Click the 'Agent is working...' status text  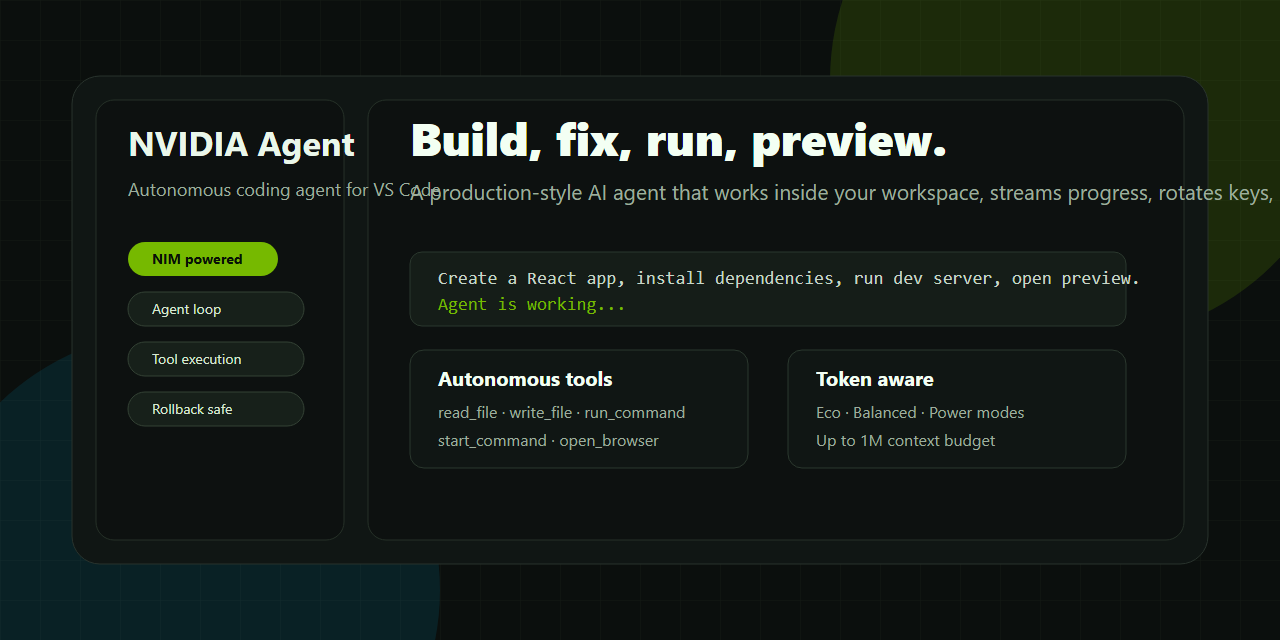tap(532, 304)
